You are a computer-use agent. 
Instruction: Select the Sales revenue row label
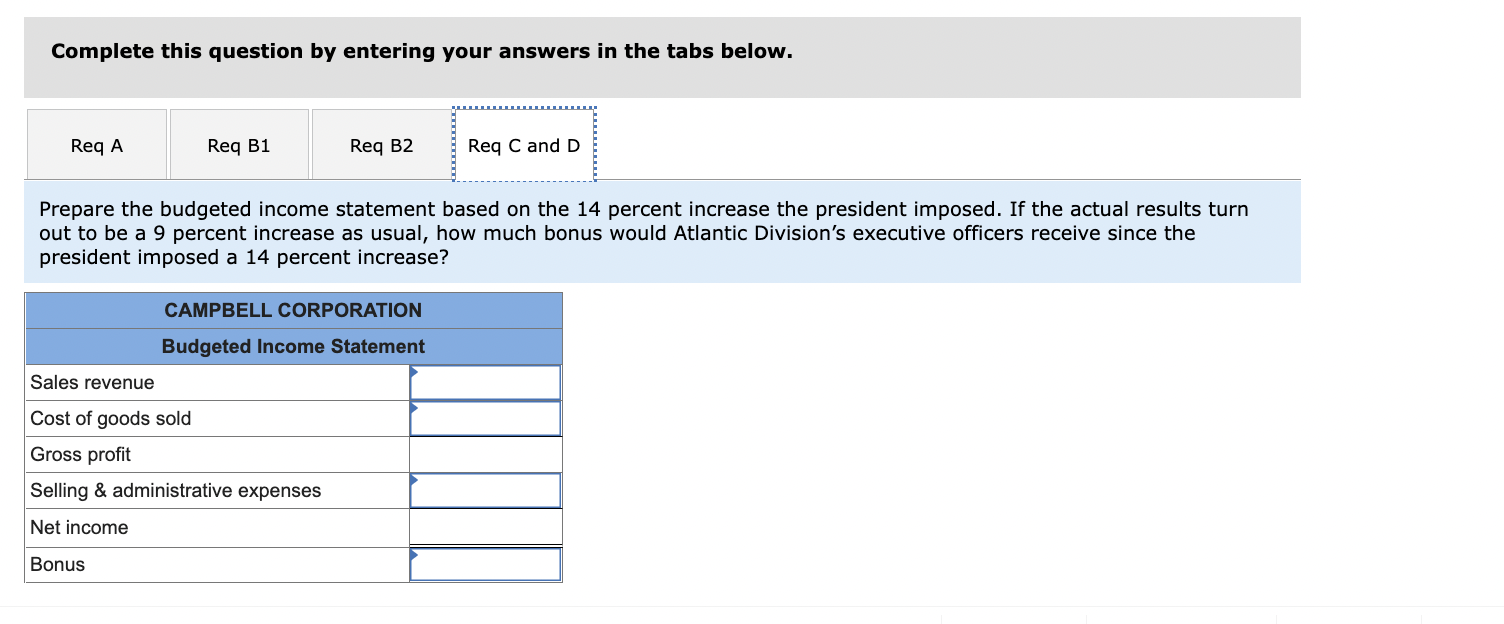(92, 382)
